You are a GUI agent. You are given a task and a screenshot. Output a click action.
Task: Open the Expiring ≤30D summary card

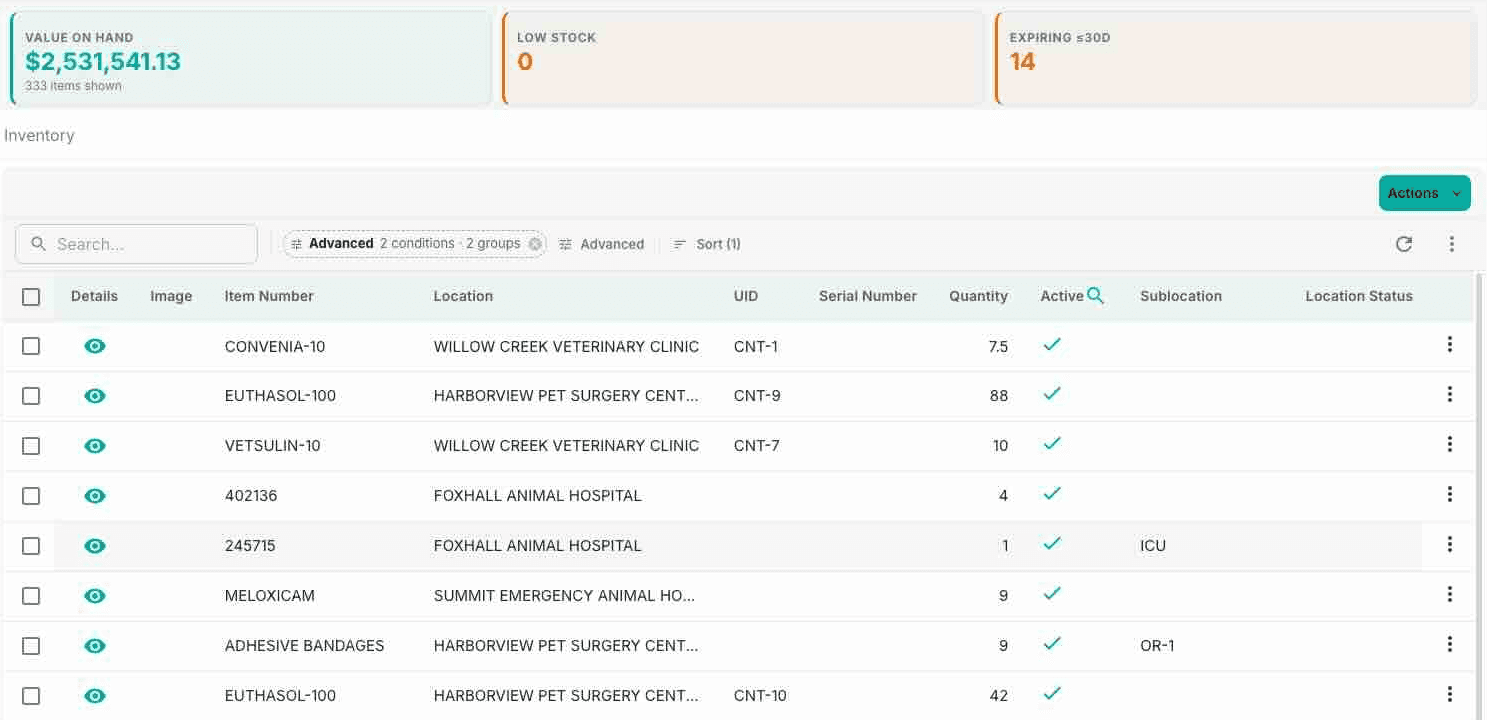click(1236, 59)
